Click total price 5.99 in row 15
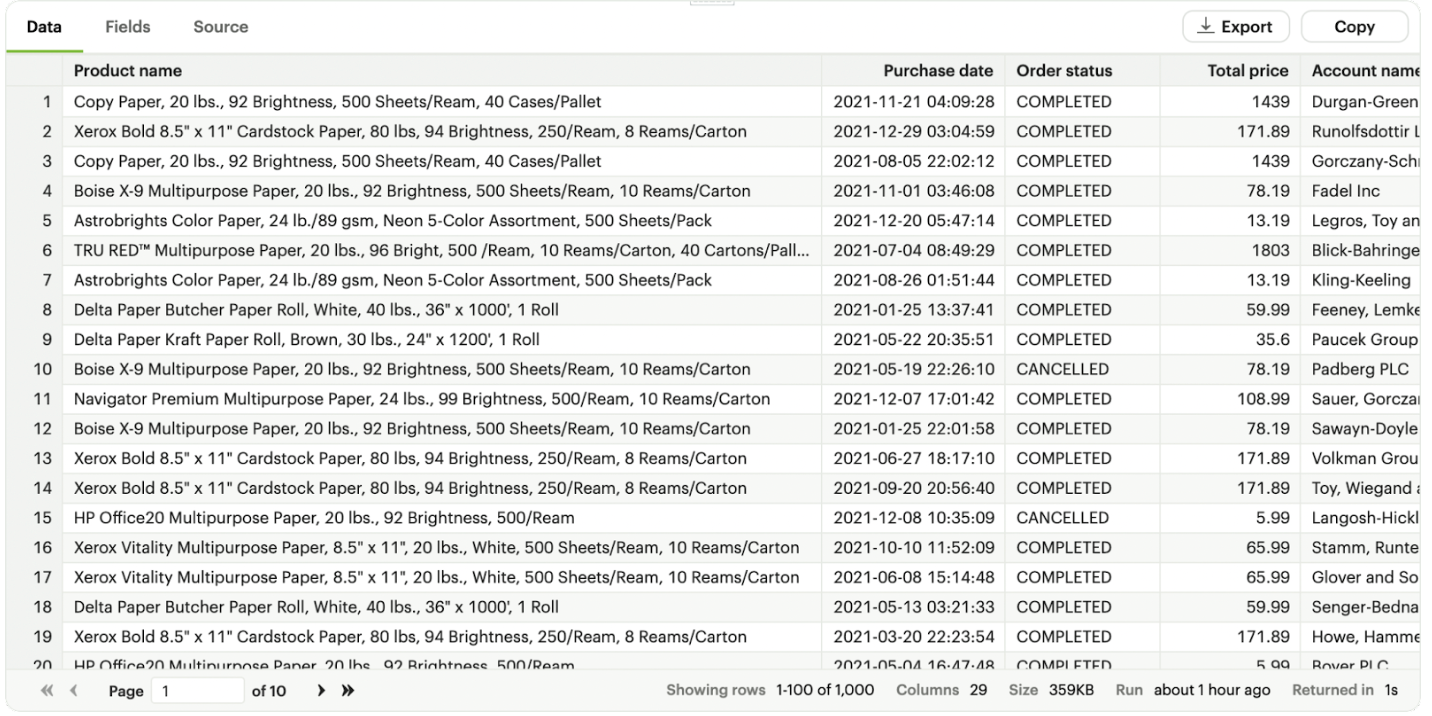Viewport: 1432px width, 716px height. (1230, 518)
